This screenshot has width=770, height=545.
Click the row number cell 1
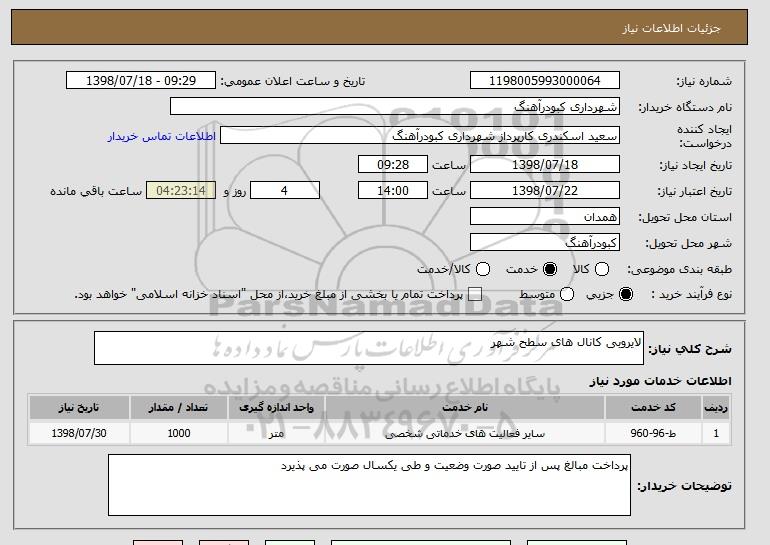(716, 433)
